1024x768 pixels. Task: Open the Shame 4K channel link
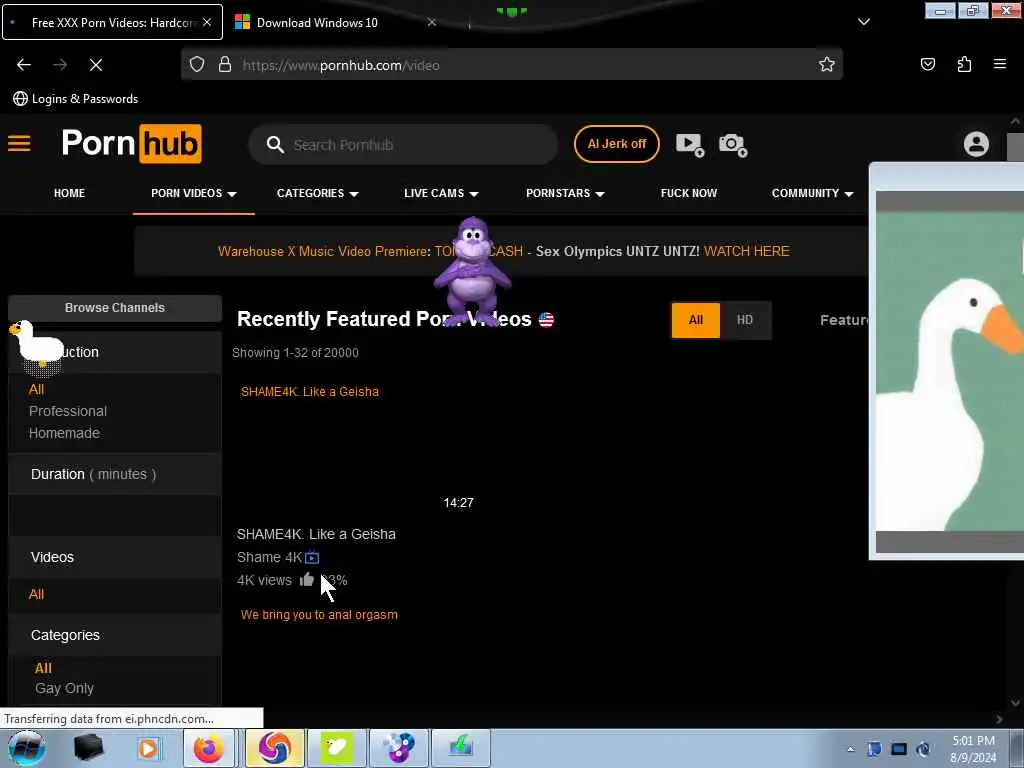click(x=269, y=557)
